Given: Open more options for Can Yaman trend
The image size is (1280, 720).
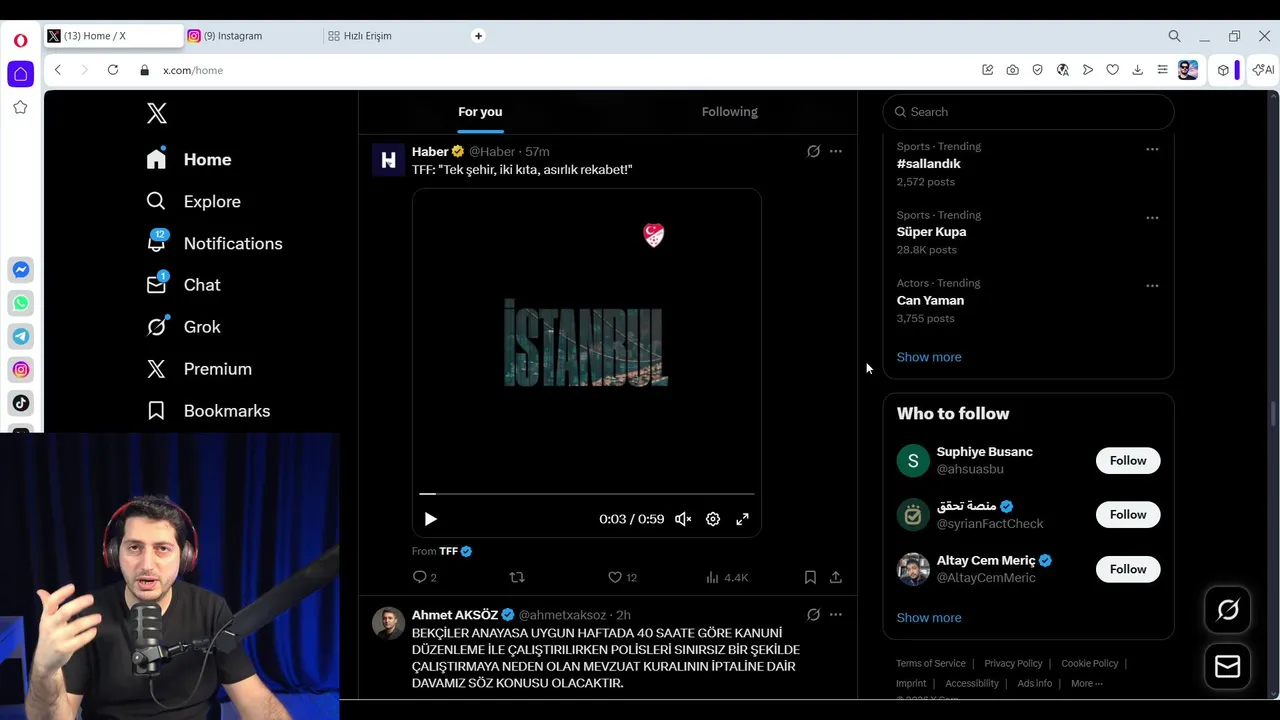Looking at the screenshot, I should (1152, 285).
